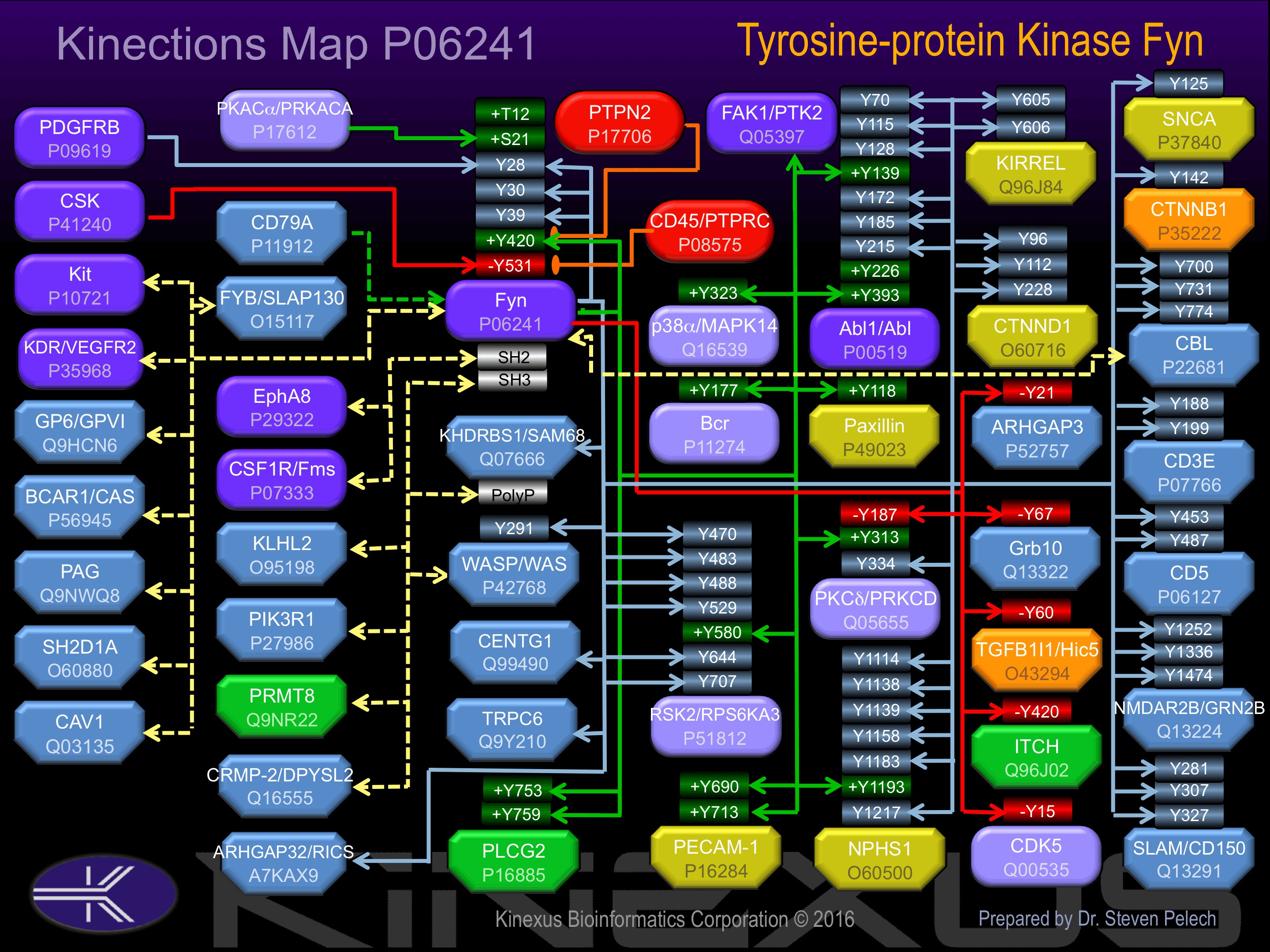1270x952 pixels.
Task: Click the CENTG1 Q99490 node
Action: pyautogui.click(x=515, y=652)
